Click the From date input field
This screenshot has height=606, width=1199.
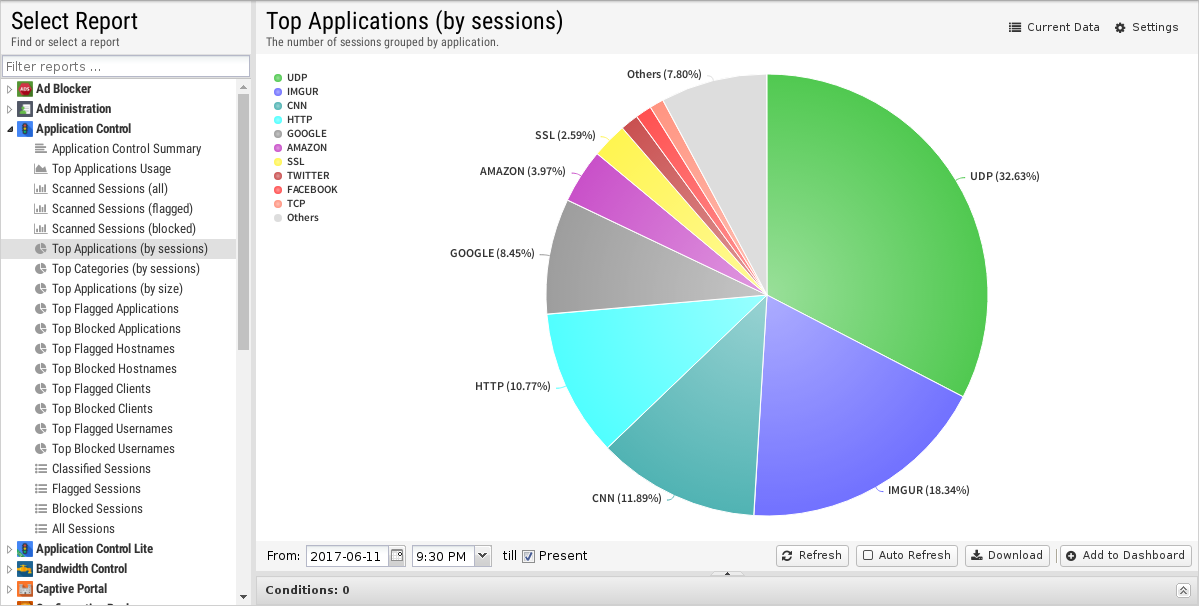[x=348, y=556]
